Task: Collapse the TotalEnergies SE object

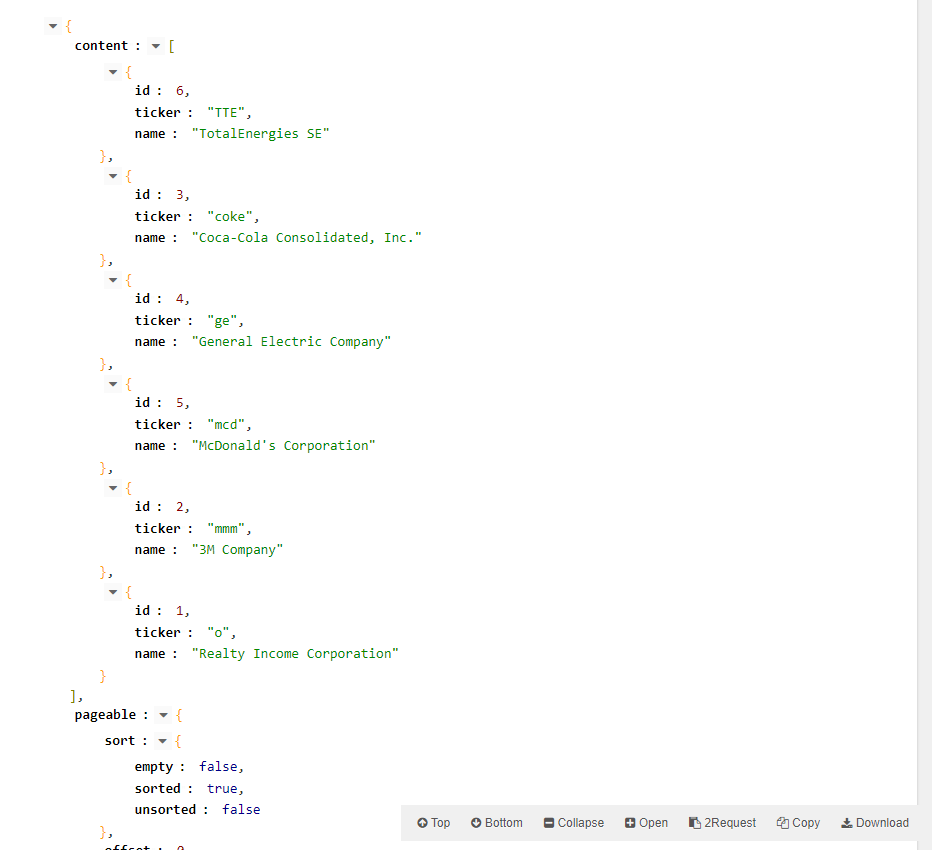Action: click(113, 72)
